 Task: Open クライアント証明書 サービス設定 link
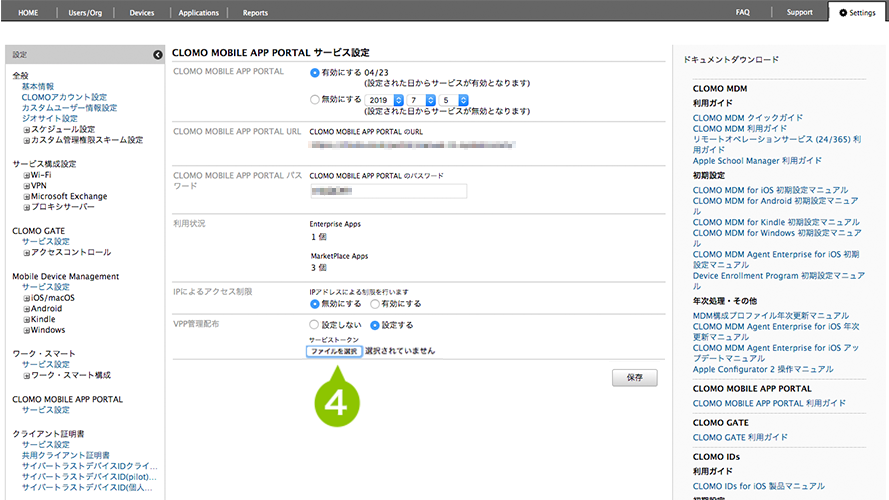pyautogui.click(x=45, y=445)
